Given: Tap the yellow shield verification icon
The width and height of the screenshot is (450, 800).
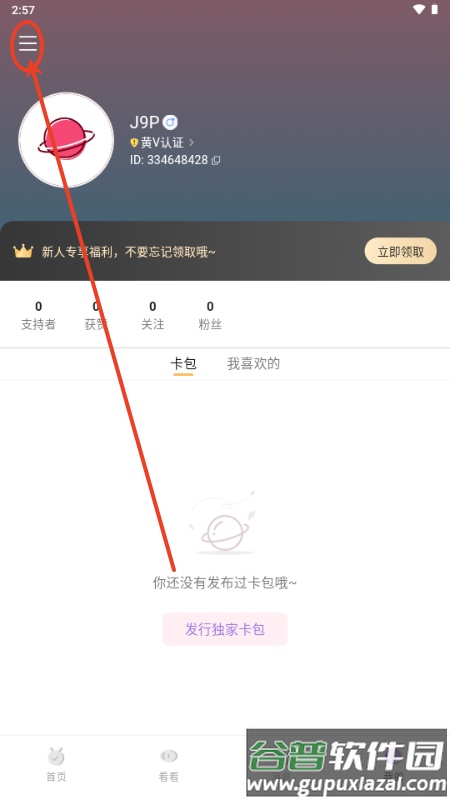Looking at the screenshot, I should coord(134,143).
